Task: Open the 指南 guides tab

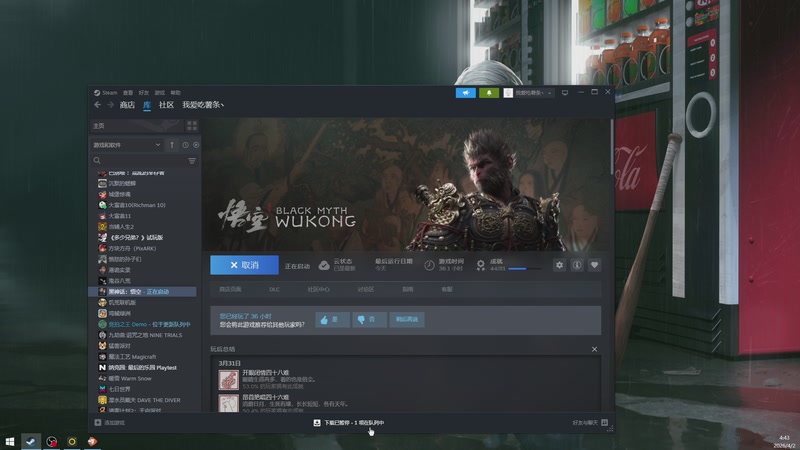Action: pos(408,289)
